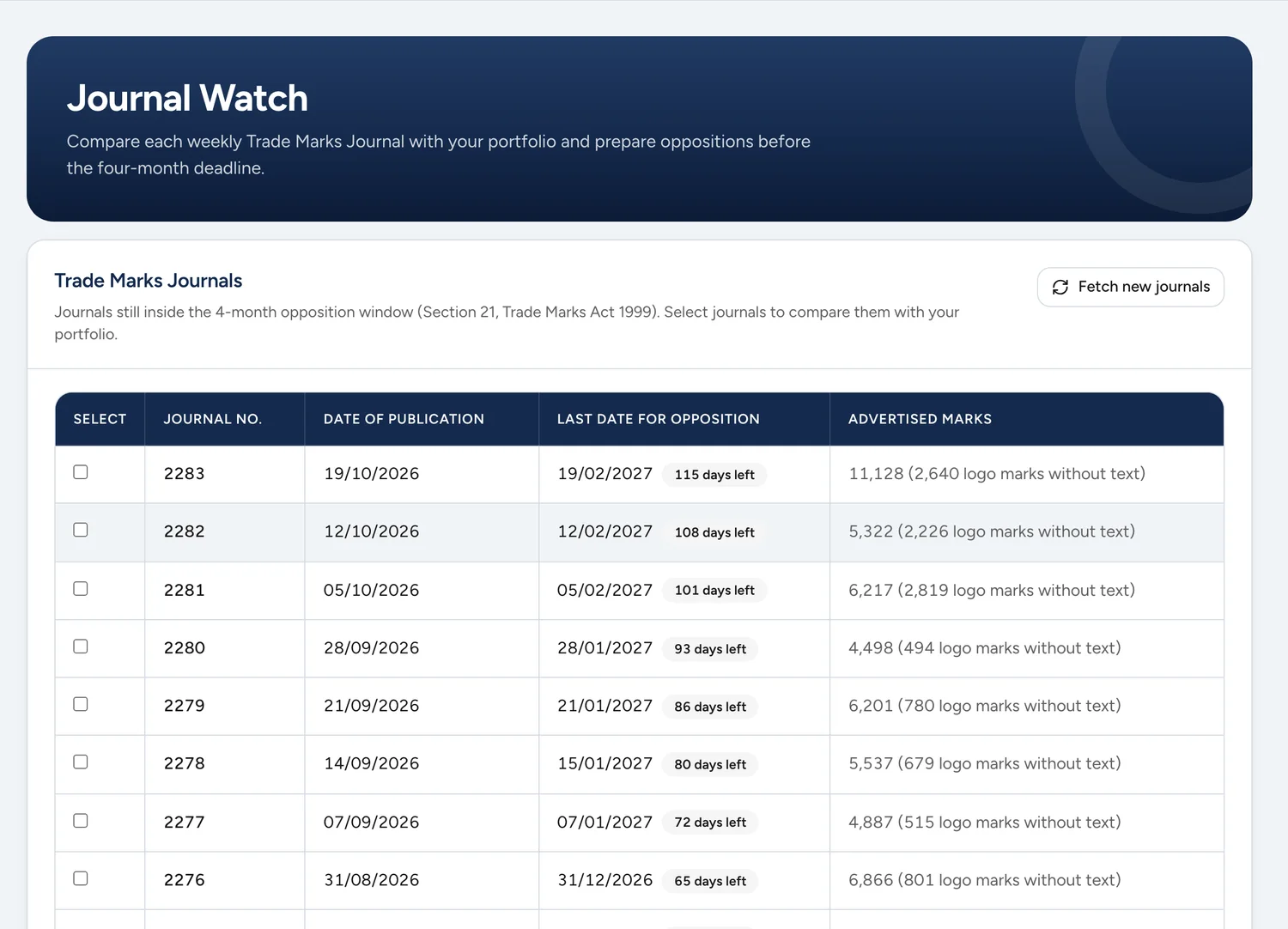The height and width of the screenshot is (929, 1288).
Task: Click the Select column header
Action: [100, 419]
